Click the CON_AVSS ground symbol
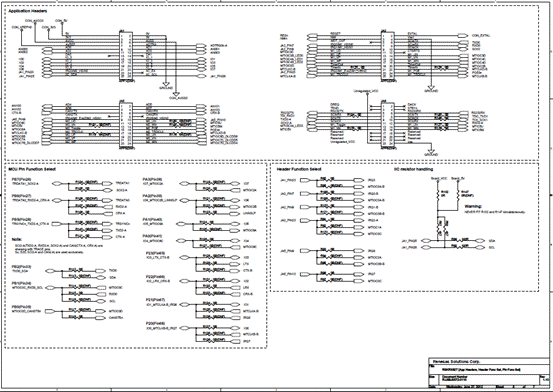This screenshot has height=392, width=553. 178,96
